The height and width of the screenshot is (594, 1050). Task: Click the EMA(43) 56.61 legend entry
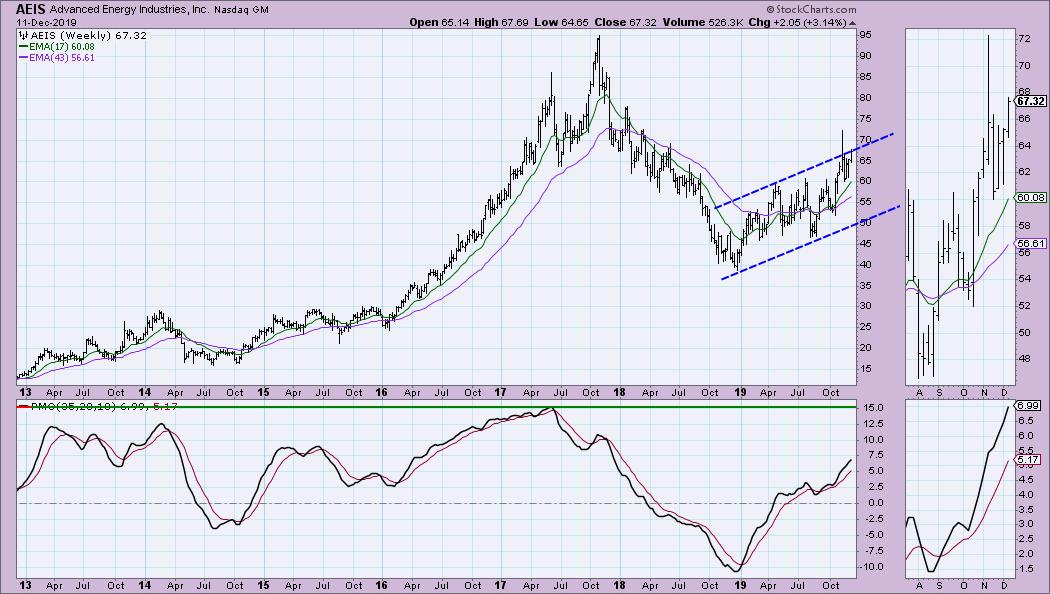coord(62,58)
